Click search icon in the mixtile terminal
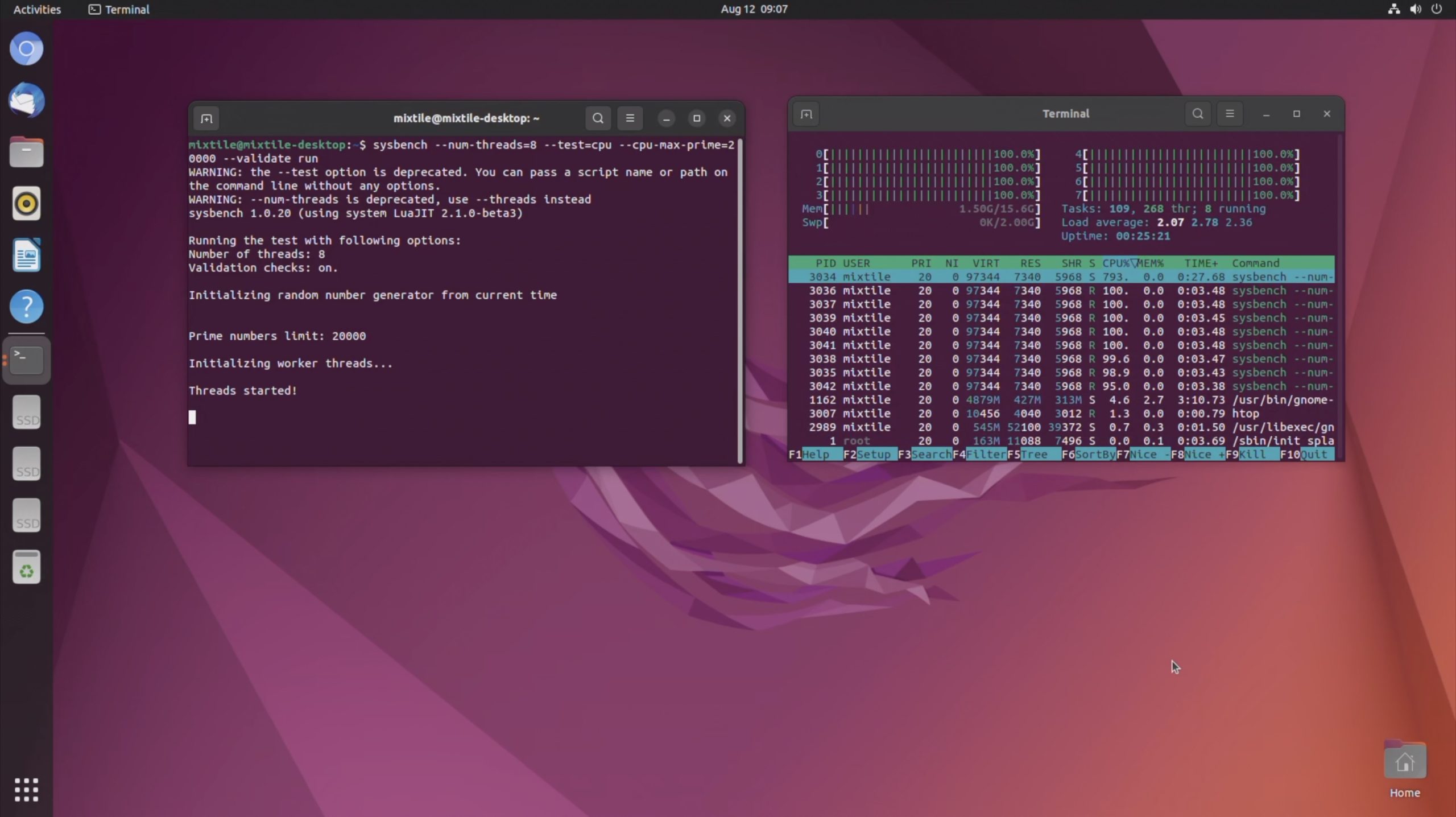Image resolution: width=1456 pixels, height=817 pixels. point(598,118)
